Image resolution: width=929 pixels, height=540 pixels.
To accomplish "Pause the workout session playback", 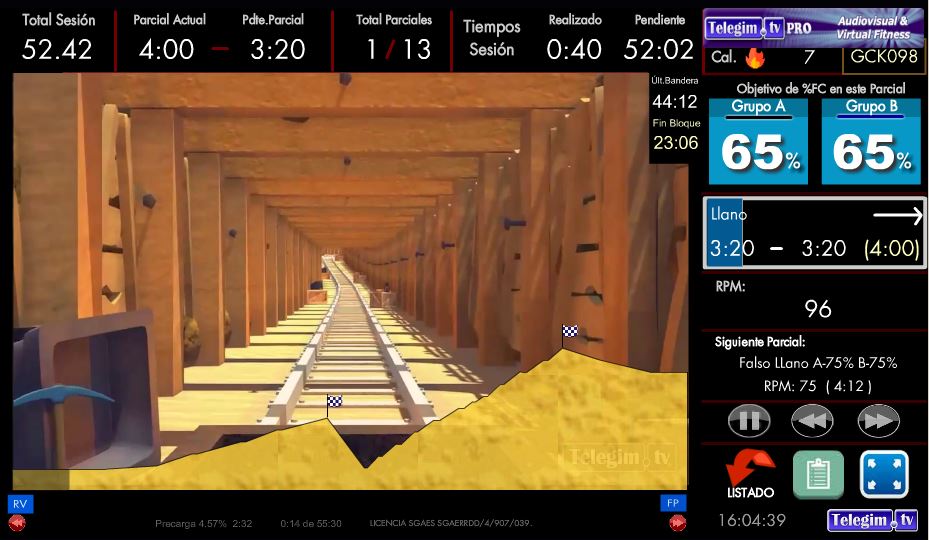I will coord(749,421).
